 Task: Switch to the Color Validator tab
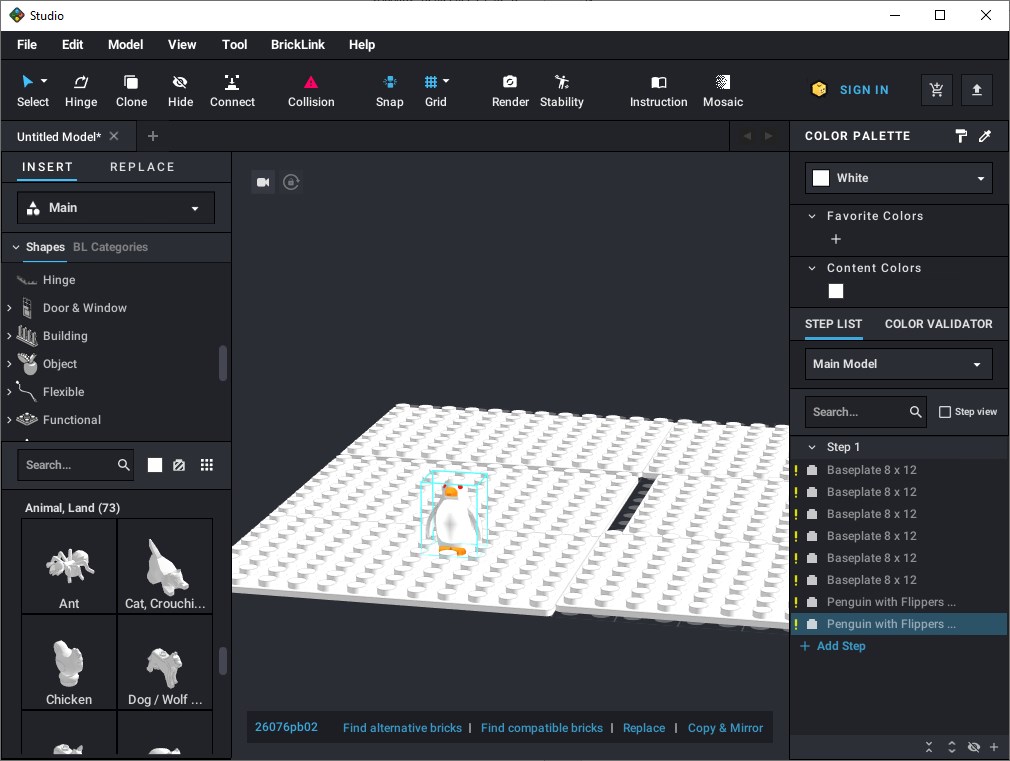938,324
